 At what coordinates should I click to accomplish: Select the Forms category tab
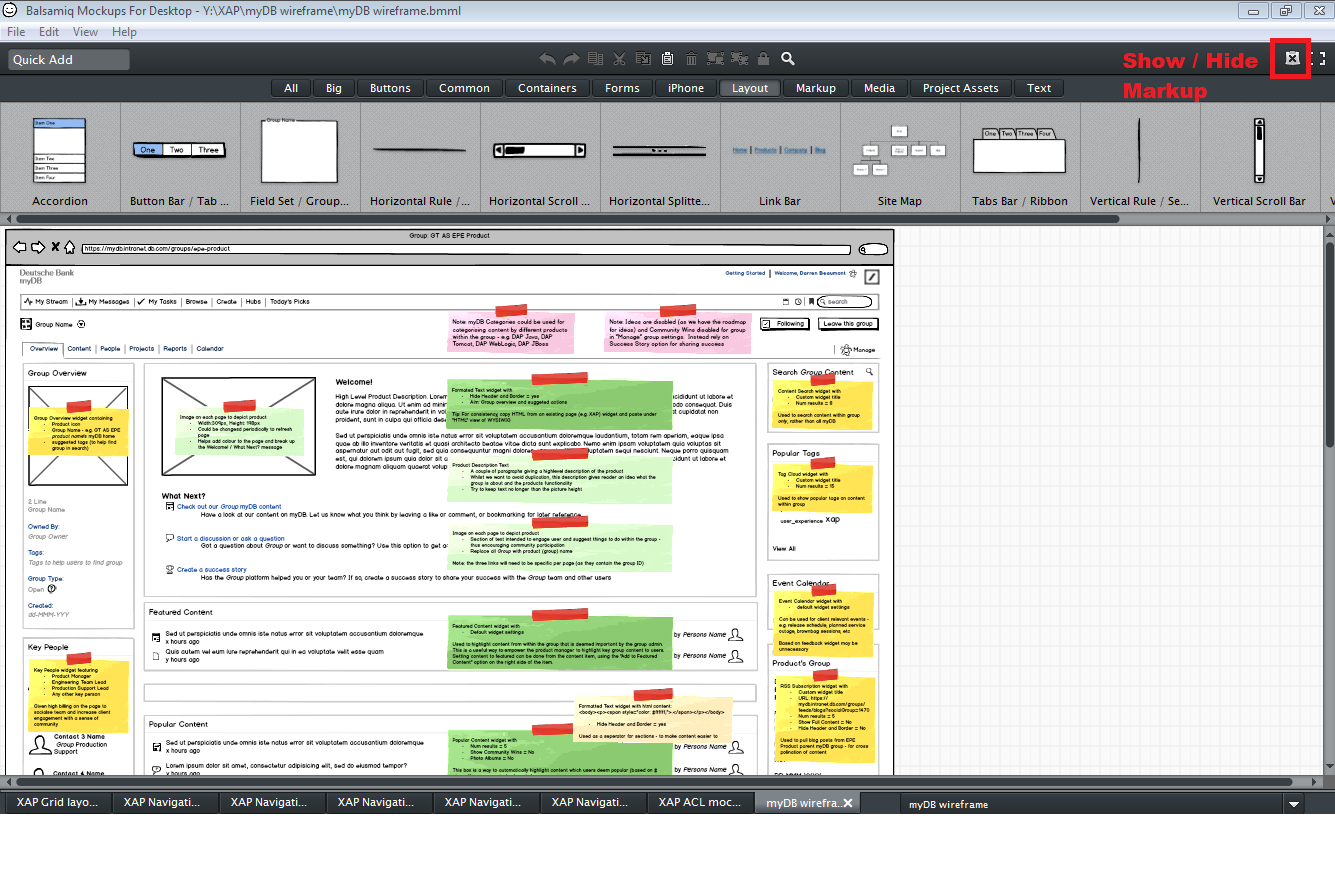[x=622, y=88]
